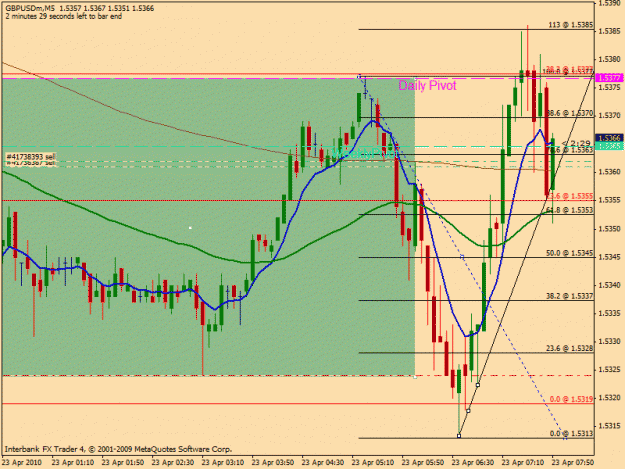625x469 pixels.
Task: Click the dark 1.5366 current price tag
Action: 609,138
